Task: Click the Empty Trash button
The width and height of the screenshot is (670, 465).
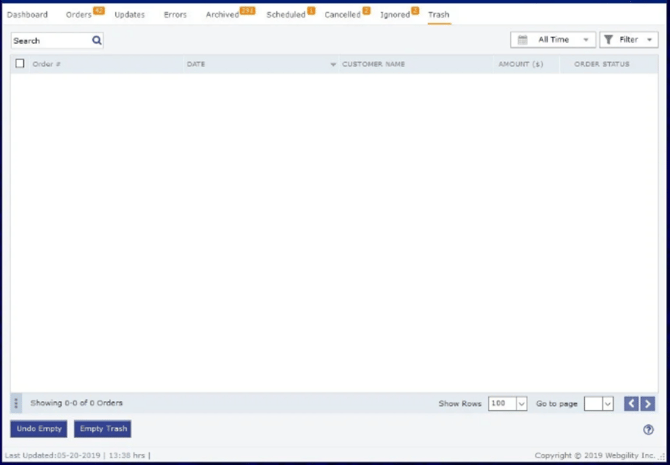Action: [103, 429]
